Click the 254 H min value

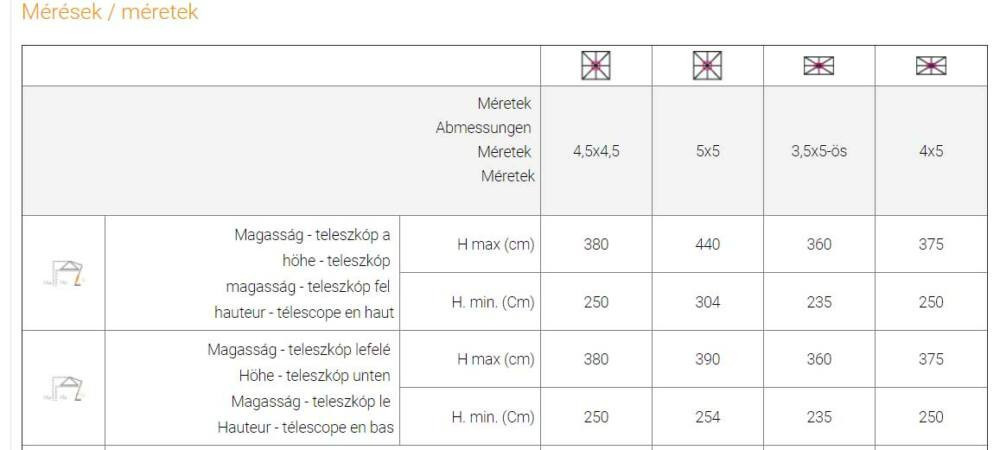pos(708,417)
